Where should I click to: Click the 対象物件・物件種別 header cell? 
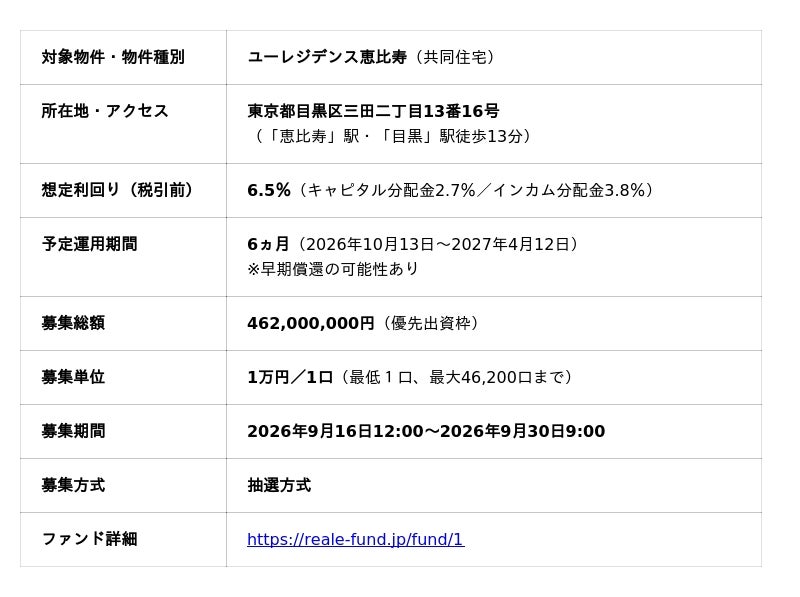point(123,57)
